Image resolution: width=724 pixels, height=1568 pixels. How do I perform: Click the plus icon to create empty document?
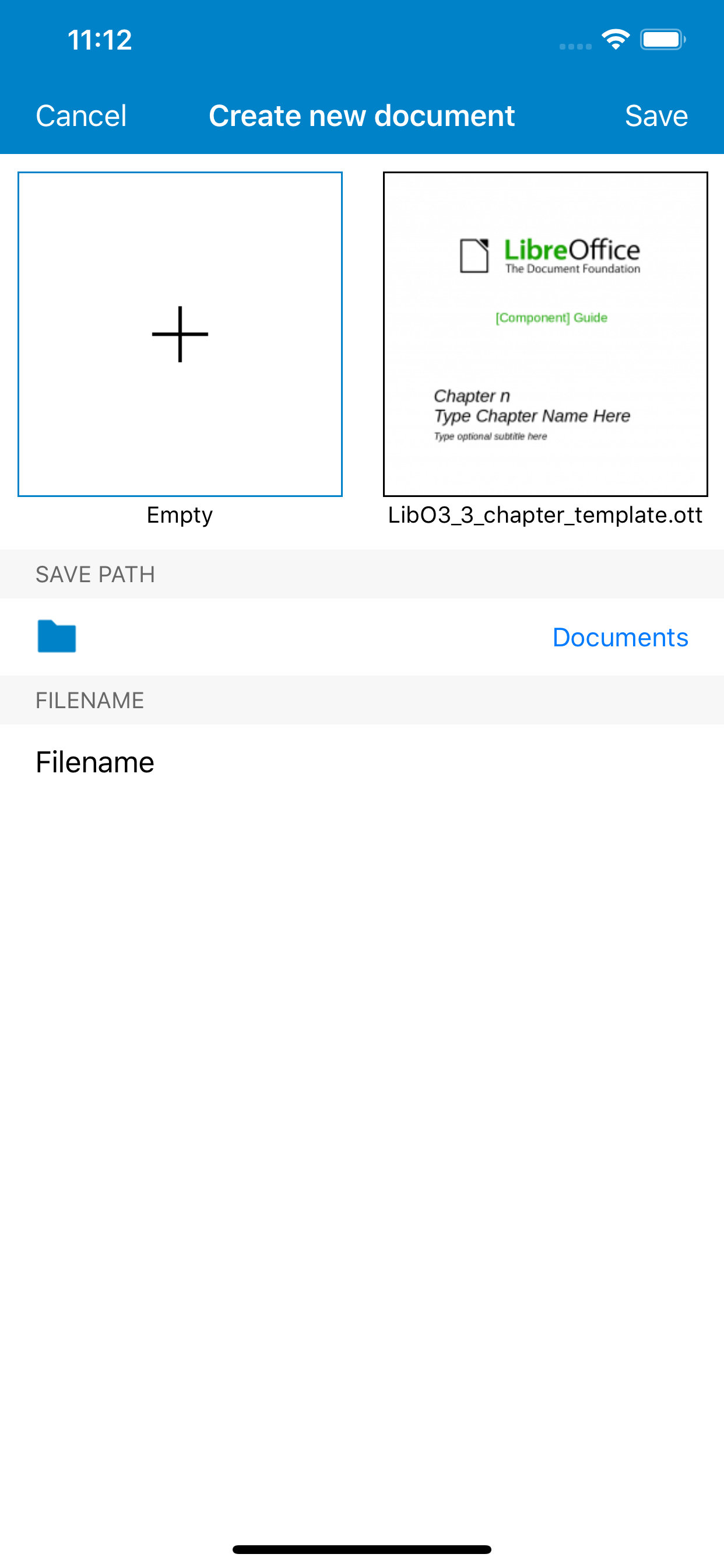click(x=180, y=334)
